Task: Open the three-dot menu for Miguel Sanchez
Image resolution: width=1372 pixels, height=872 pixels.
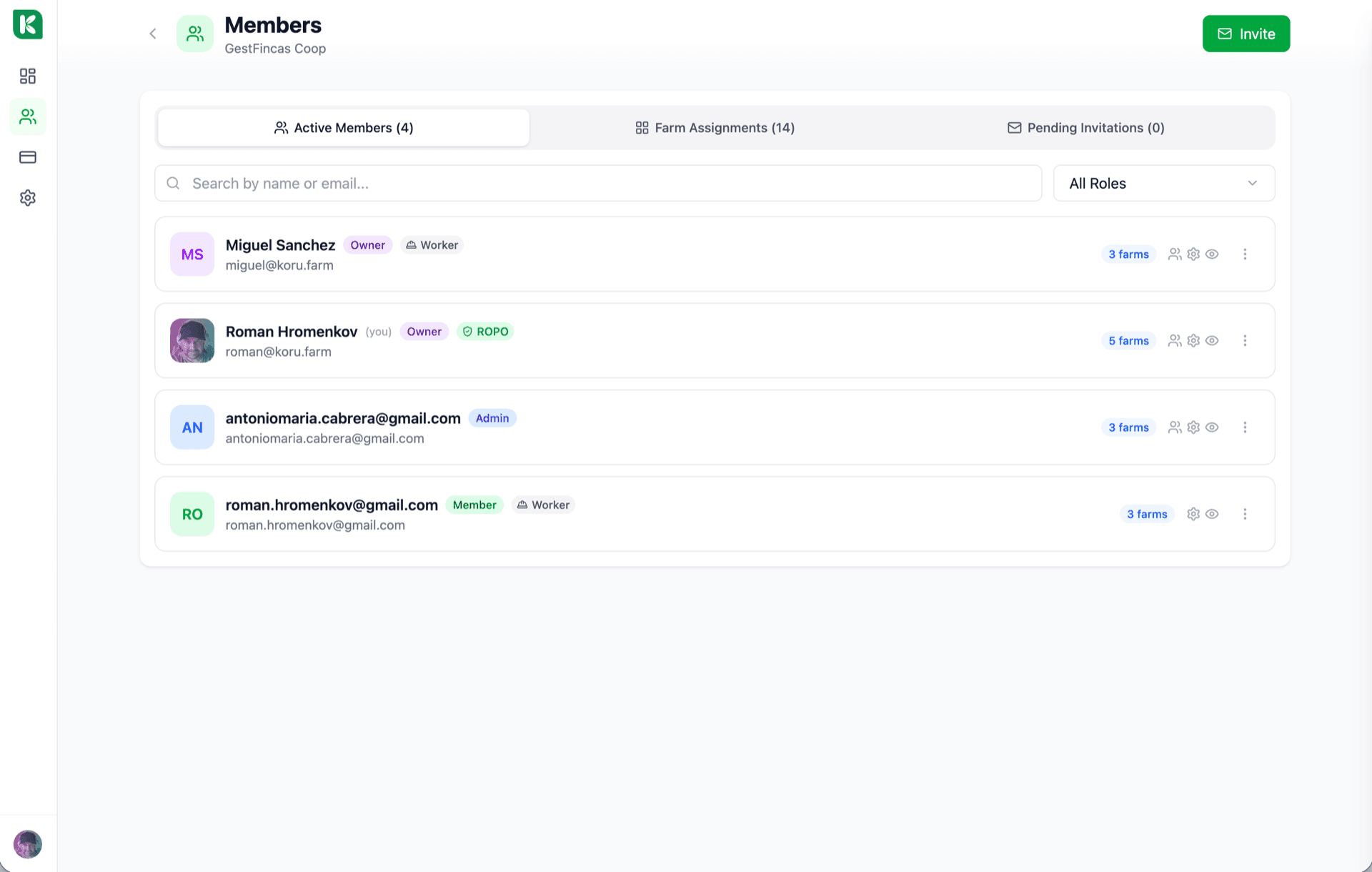Action: pos(1245,254)
